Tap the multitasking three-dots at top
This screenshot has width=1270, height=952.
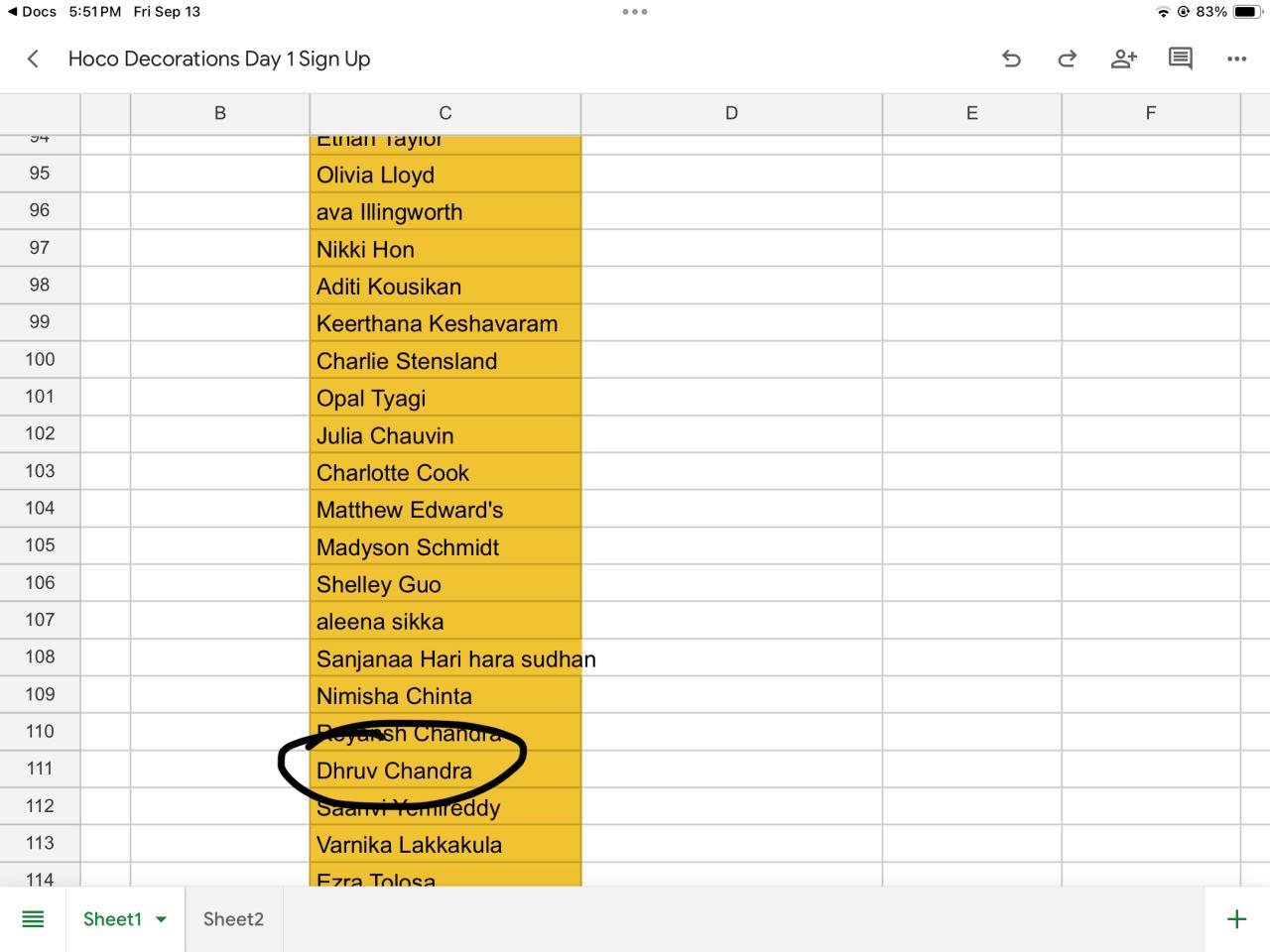[x=635, y=12]
